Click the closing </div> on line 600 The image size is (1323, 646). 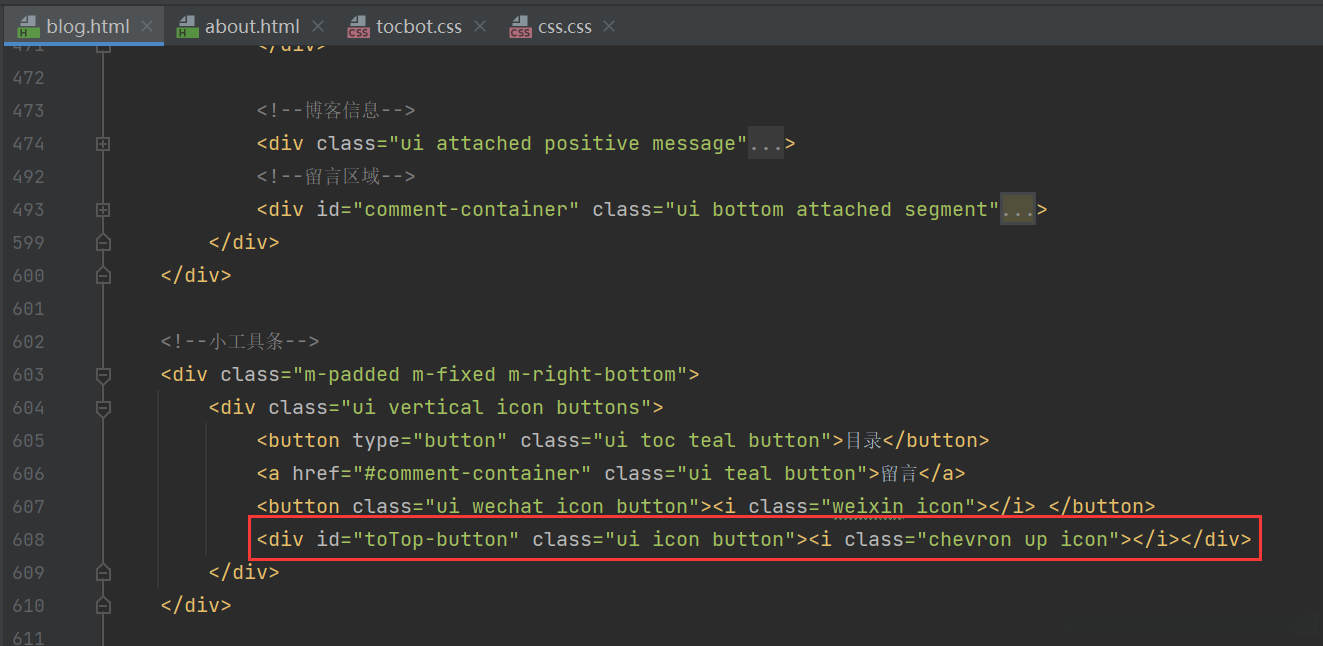196,276
